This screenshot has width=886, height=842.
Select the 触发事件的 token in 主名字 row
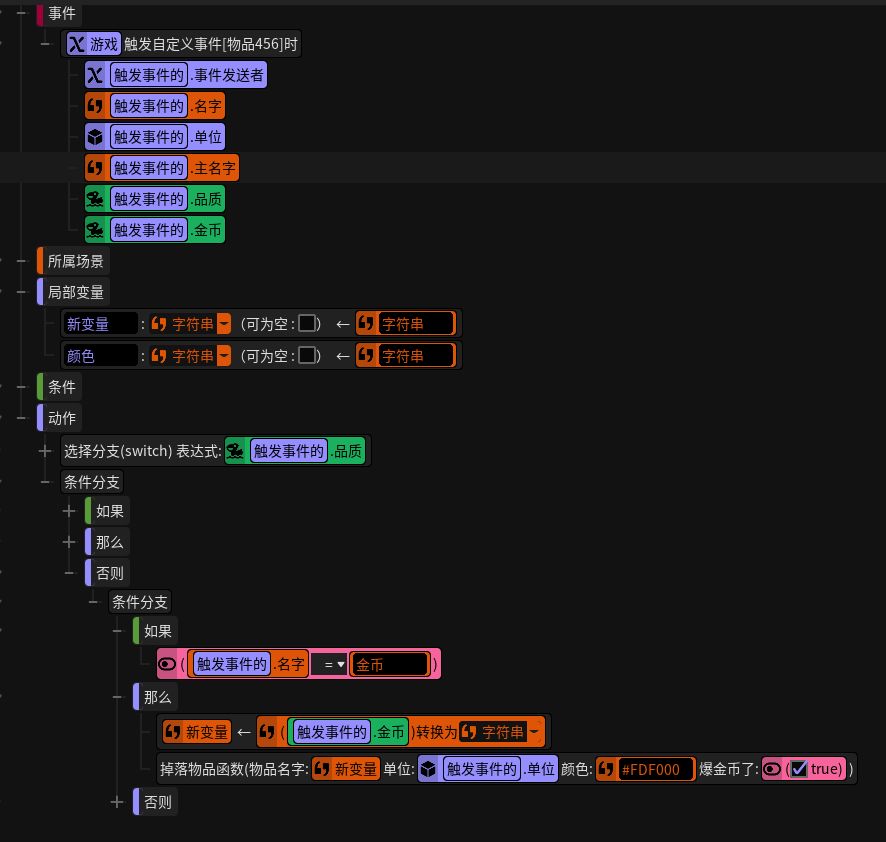coord(149,168)
